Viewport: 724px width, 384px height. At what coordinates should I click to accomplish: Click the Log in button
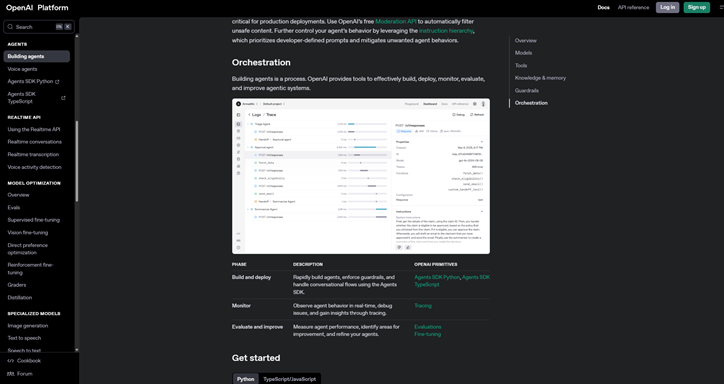667,7
